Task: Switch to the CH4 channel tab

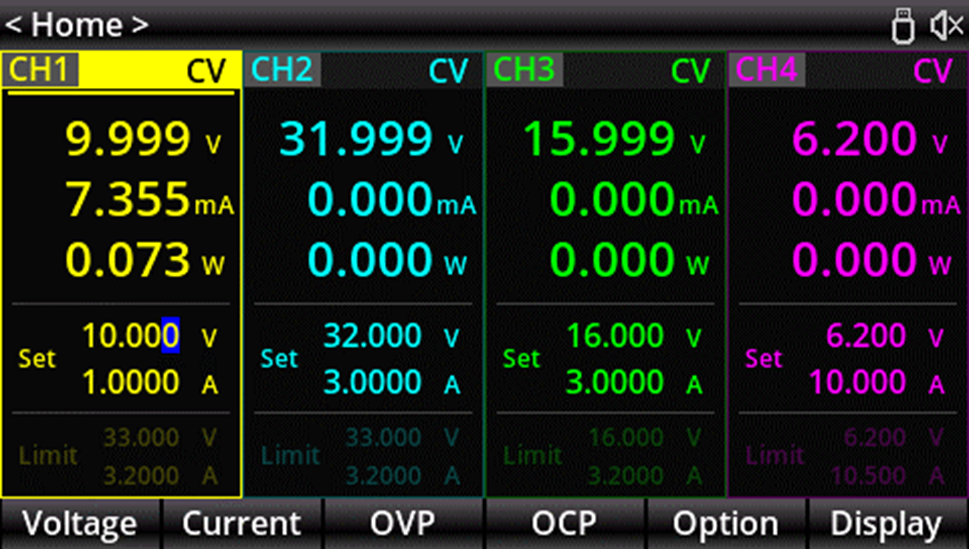Action: (x=766, y=70)
